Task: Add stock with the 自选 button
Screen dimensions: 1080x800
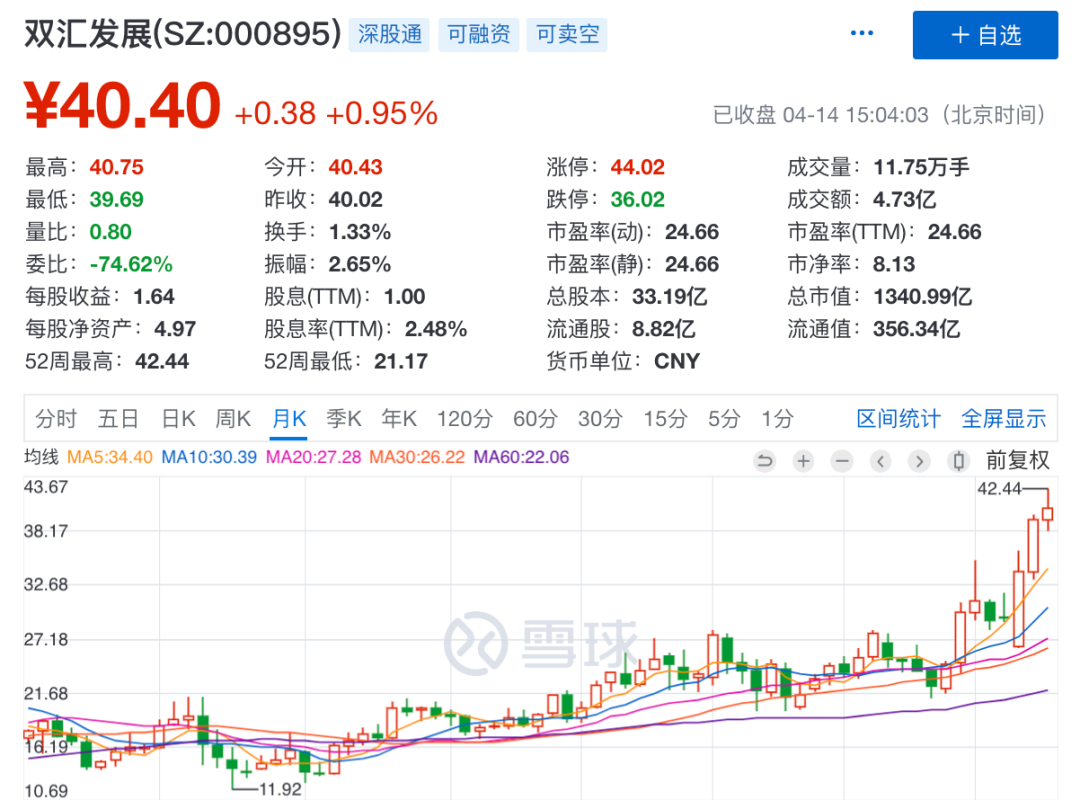Action: coord(985,35)
